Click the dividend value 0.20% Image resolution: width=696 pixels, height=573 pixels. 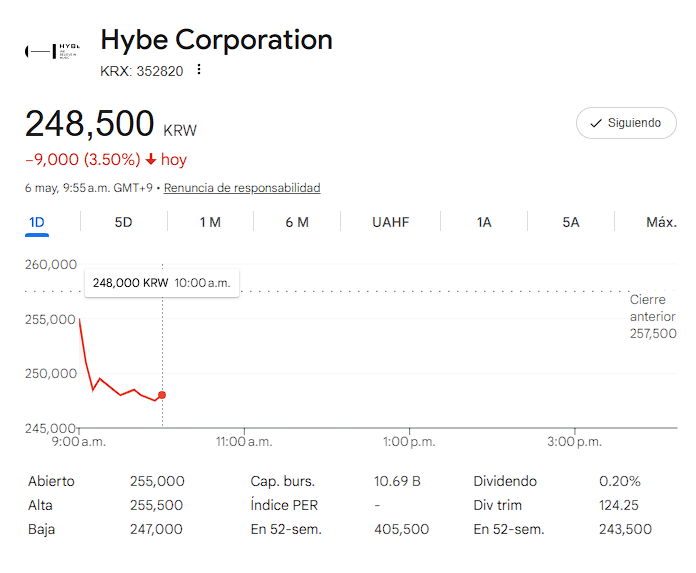[620, 481]
